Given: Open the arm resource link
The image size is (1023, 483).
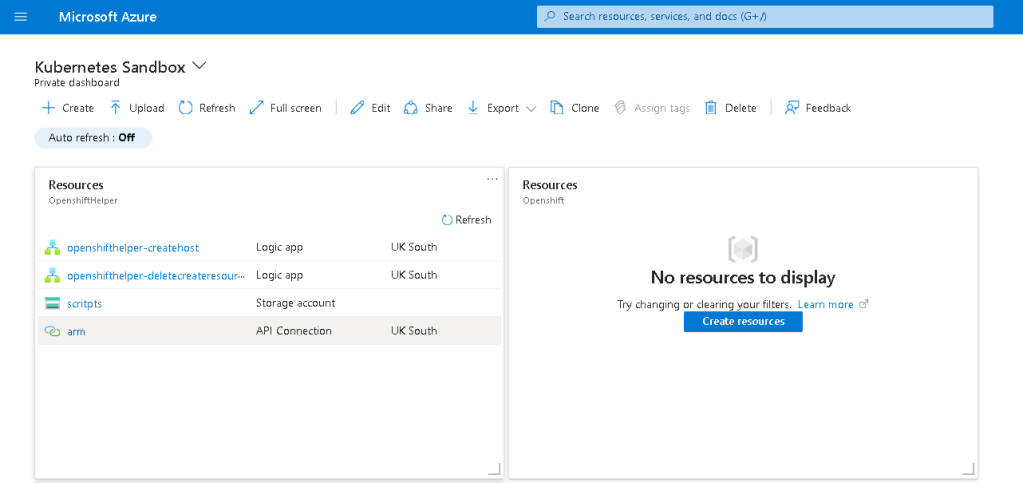Looking at the screenshot, I should click(76, 332).
